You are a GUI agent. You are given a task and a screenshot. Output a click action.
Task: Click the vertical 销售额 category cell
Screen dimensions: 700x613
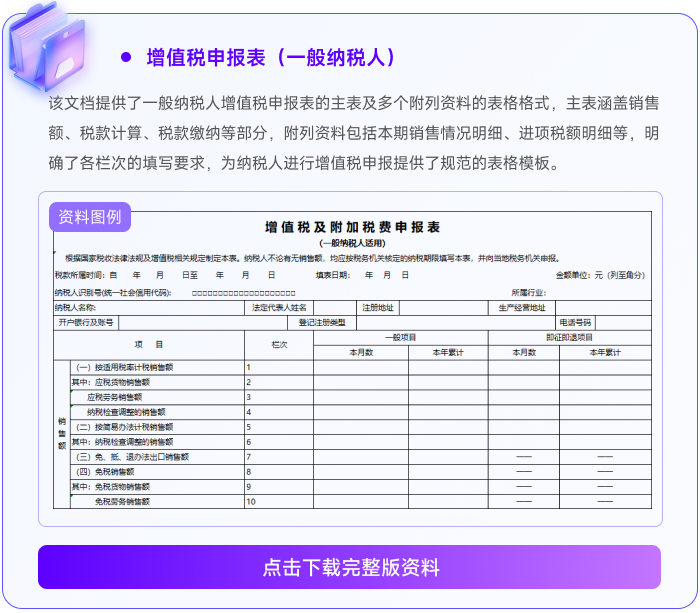coord(61,434)
